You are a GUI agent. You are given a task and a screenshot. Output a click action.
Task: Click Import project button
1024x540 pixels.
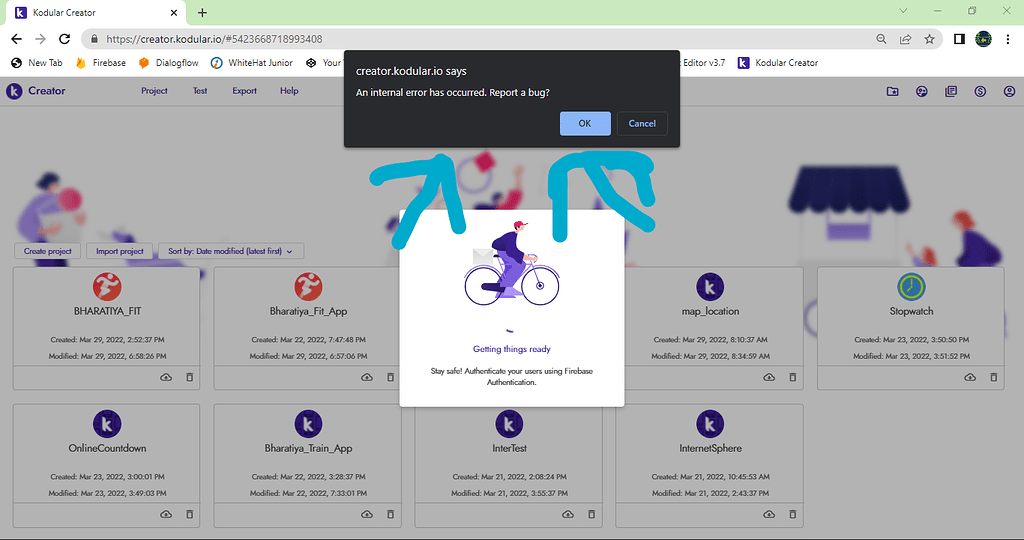click(120, 251)
